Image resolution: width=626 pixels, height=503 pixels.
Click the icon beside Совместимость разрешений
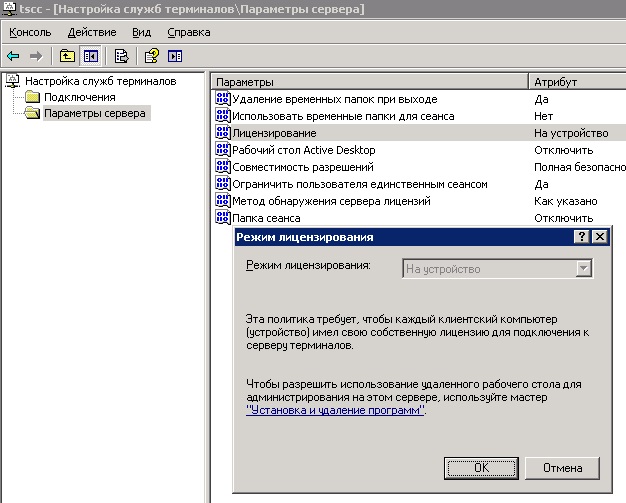click(223, 167)
